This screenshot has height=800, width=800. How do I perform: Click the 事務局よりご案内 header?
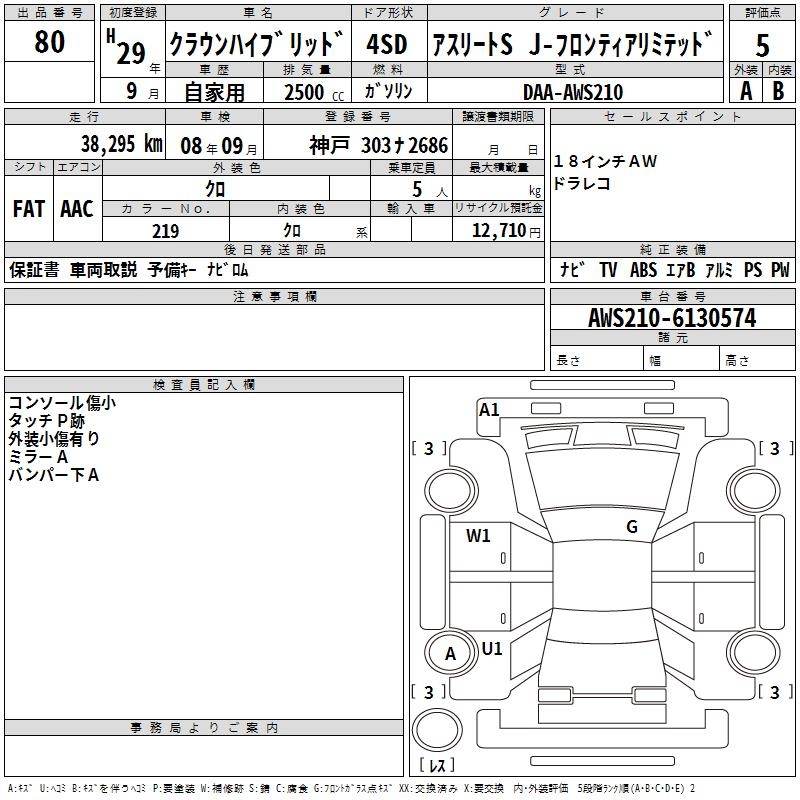tap(204, 728)
